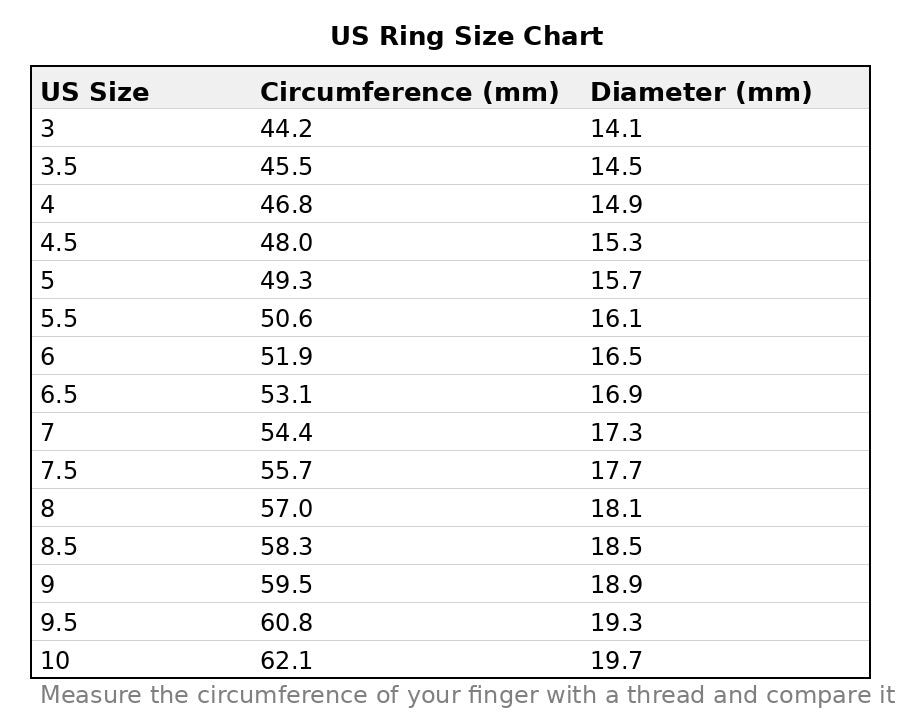Screen dimensions: 900x720
Task: Click the 49.3 circumference value
Action: click(286, 280)
